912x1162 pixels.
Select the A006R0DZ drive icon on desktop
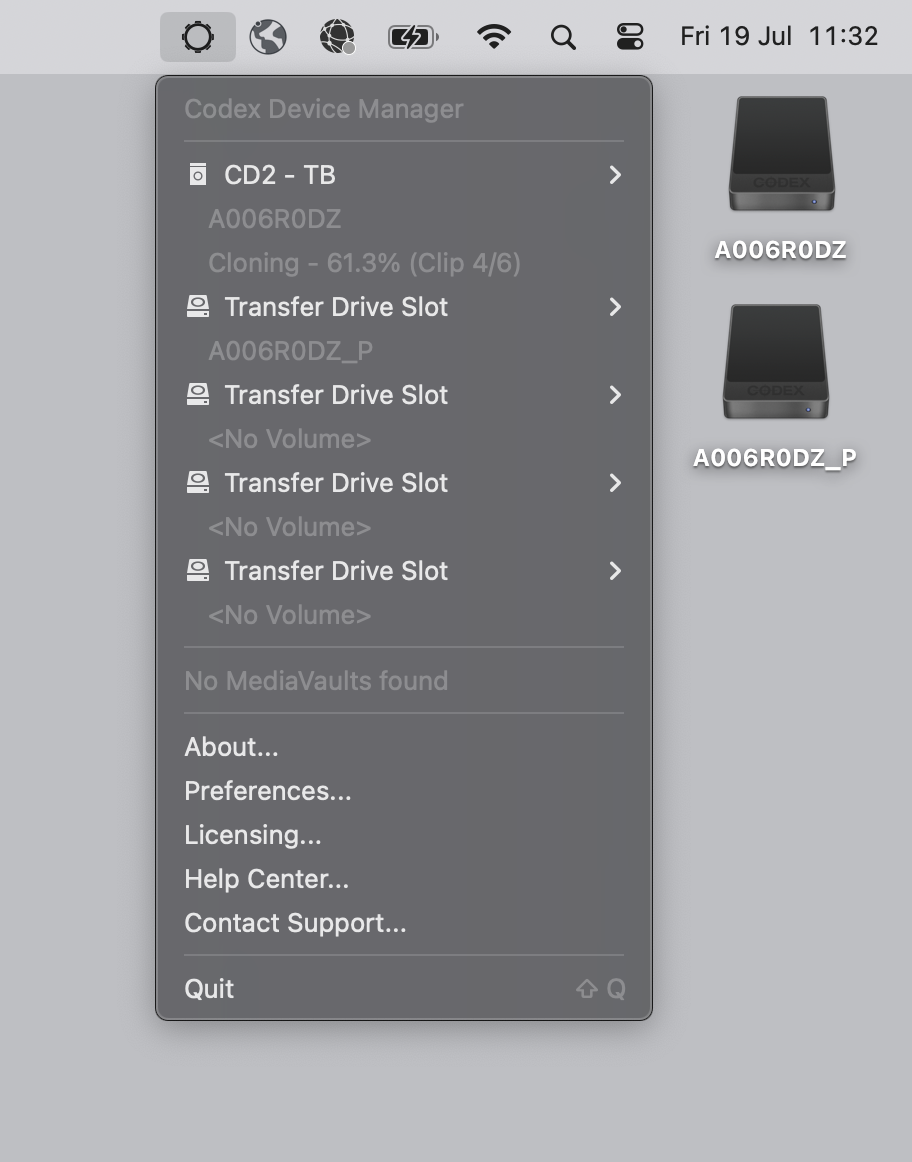781,154
